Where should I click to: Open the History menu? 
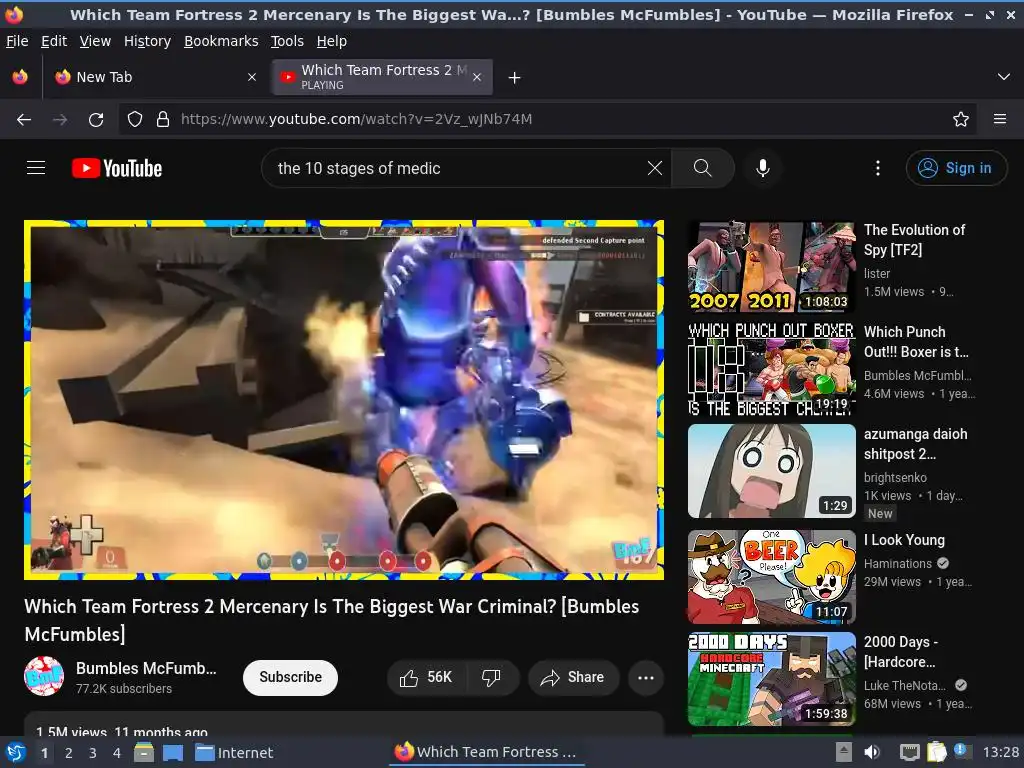(x=148, y=41)
